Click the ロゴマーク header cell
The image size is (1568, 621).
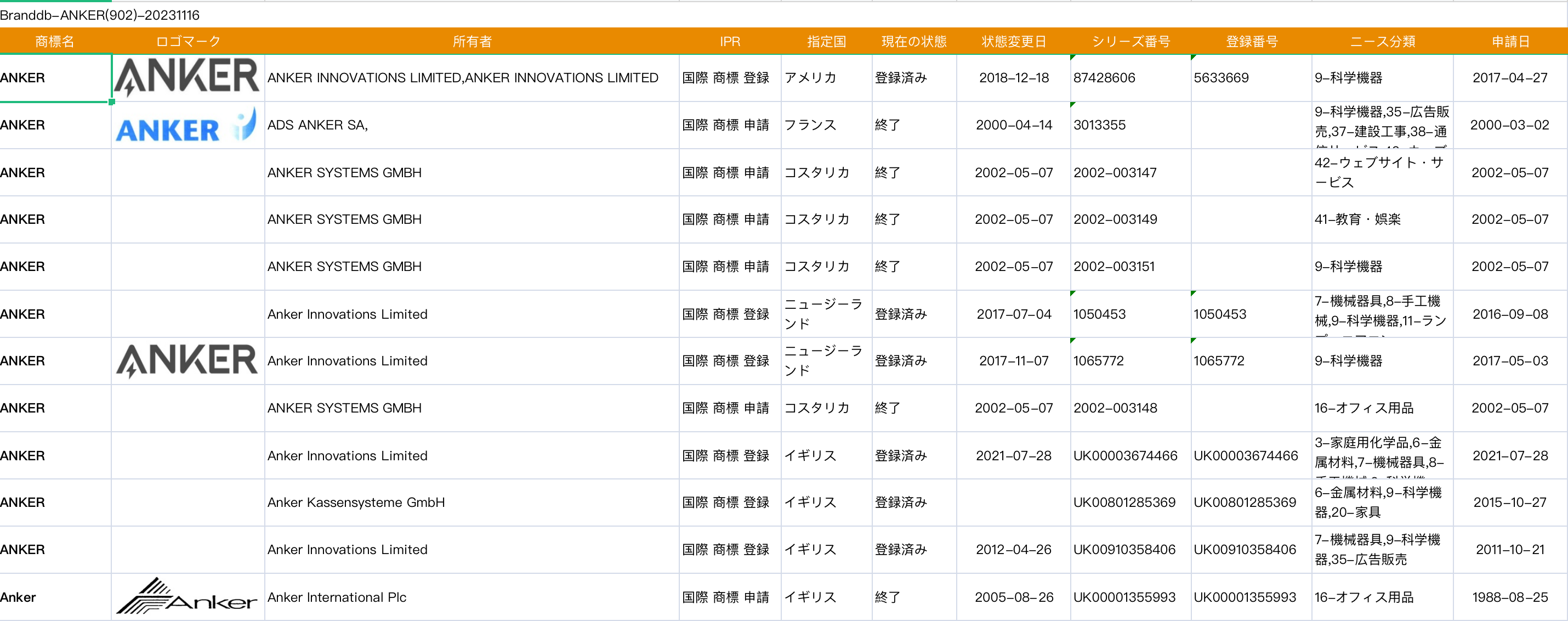pos(188,41)
